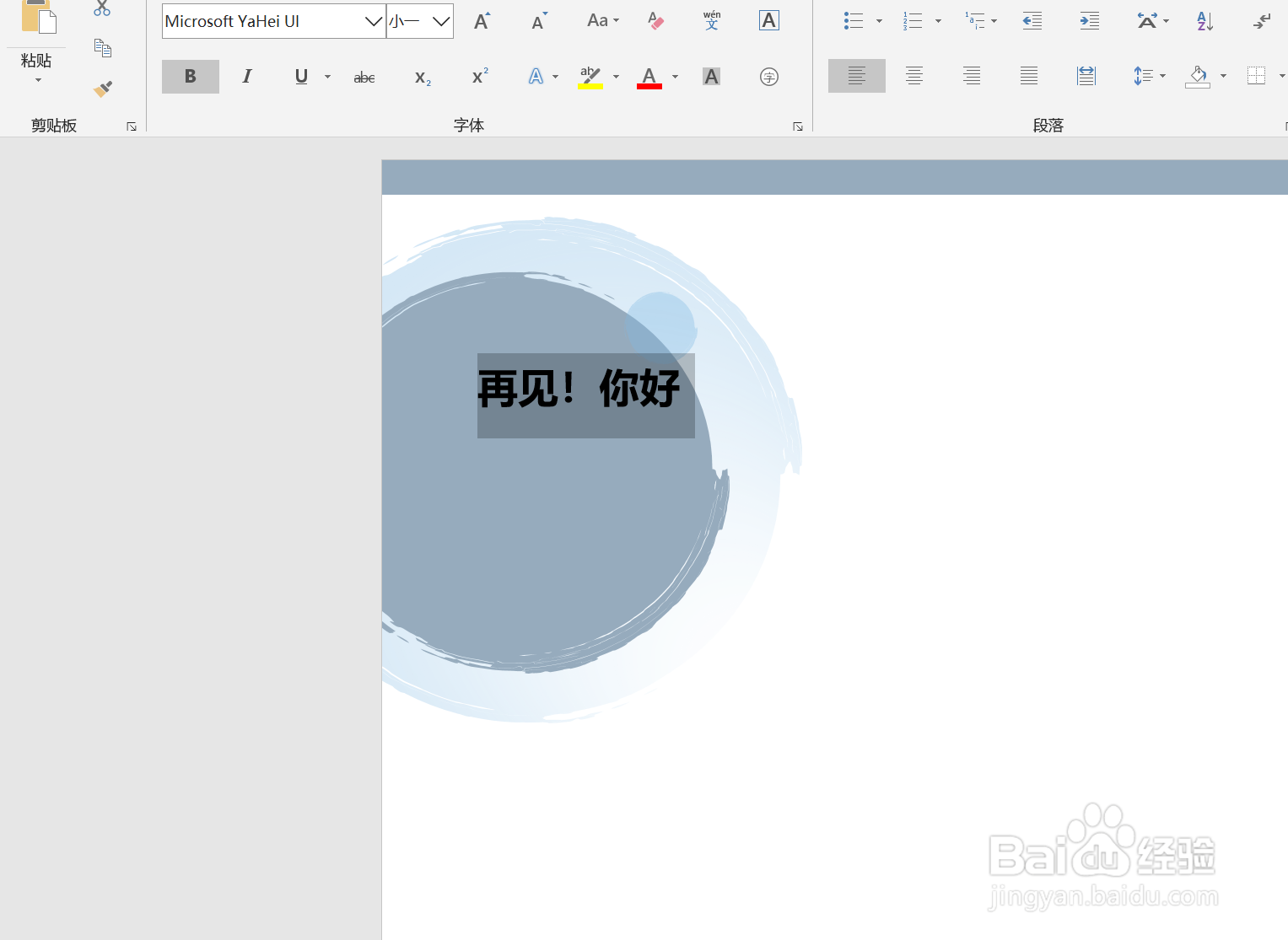Screen dimensions: 1288x940
Task: Click the Paste clipboard icon
Action: (38, 17)
